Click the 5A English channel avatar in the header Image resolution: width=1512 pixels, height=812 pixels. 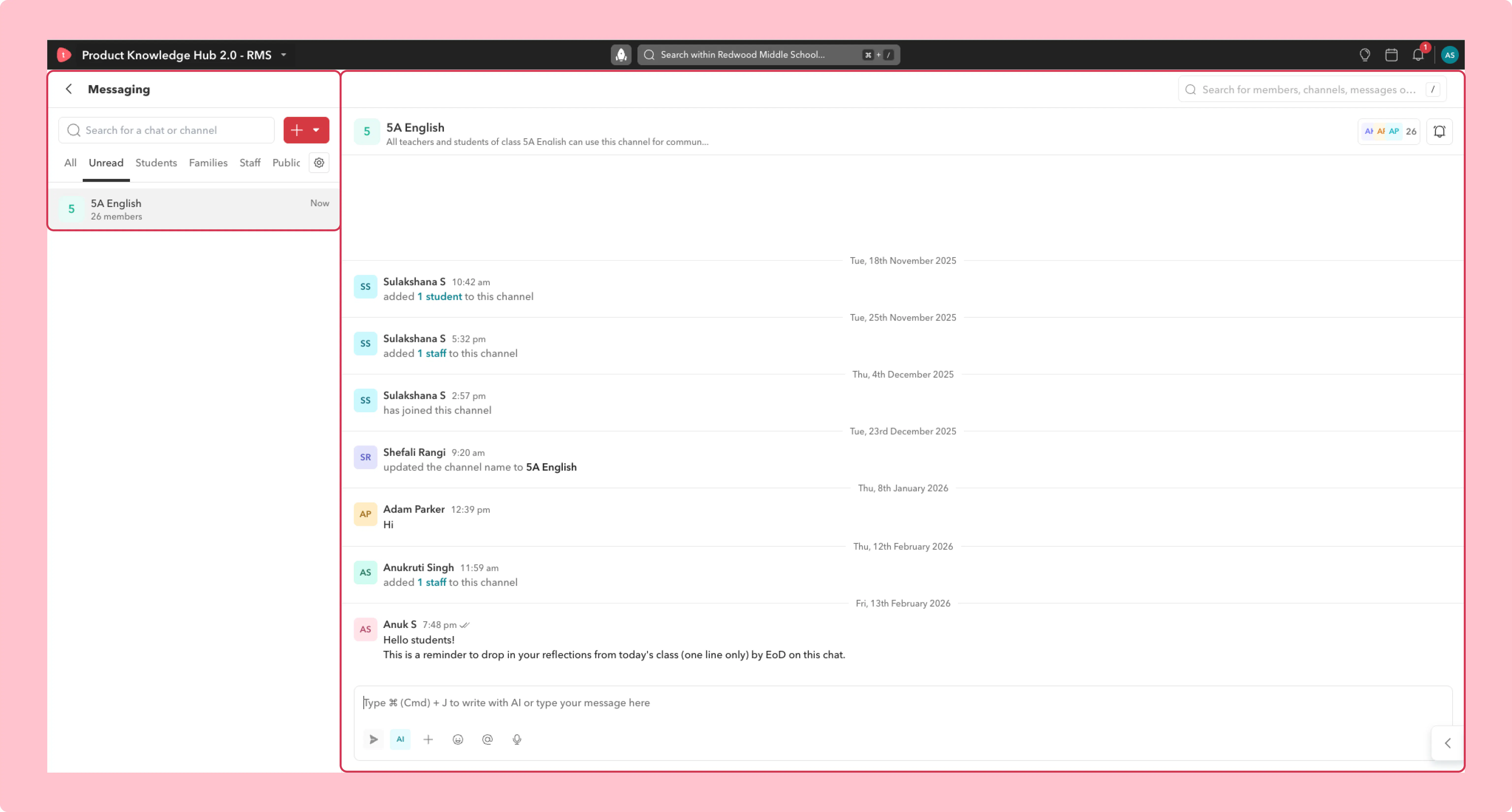pos(367,131)
